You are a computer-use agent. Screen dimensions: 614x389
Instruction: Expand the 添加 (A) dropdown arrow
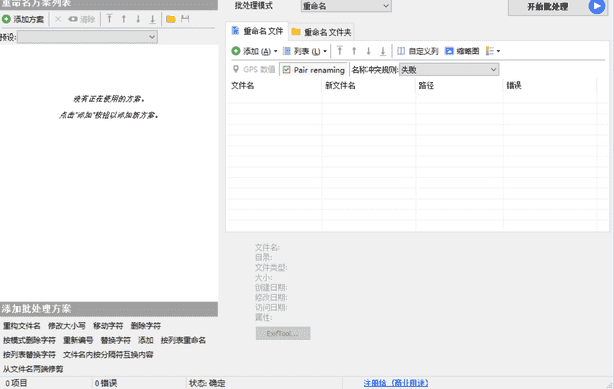(x=276, y=51)
